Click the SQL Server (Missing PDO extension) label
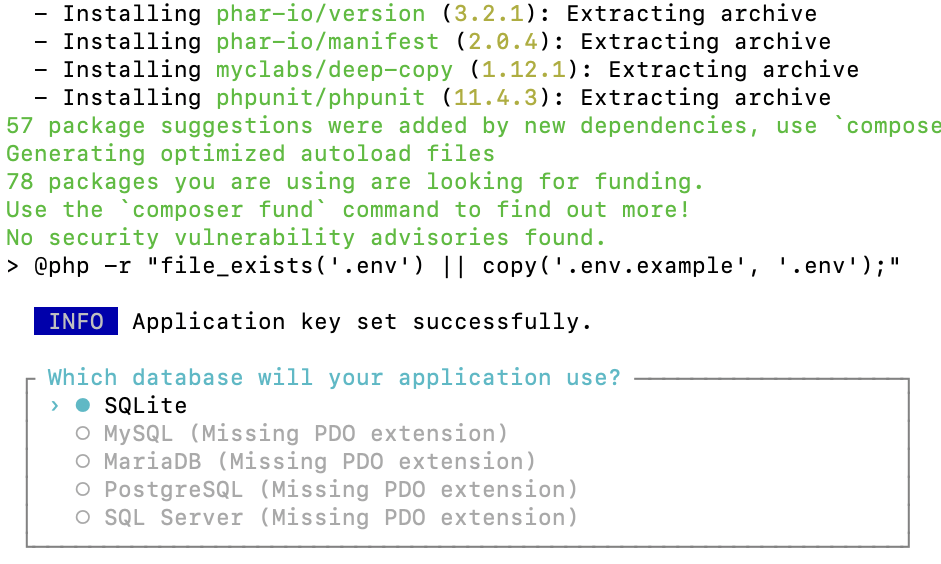The height and width of the screenshot is (564, 941). 341,517
